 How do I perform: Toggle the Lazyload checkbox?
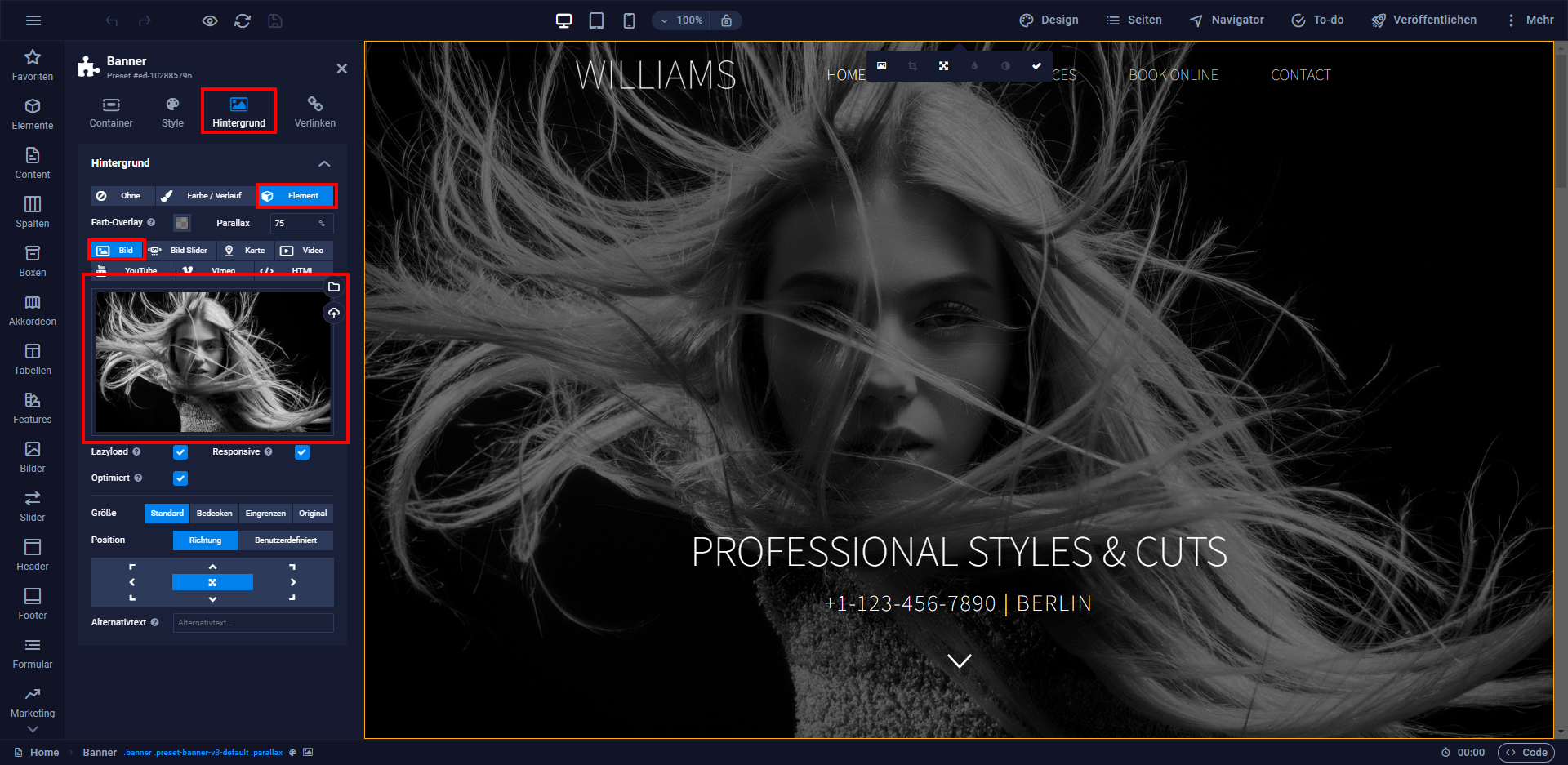pyautogui.click(x=180, y=452)
